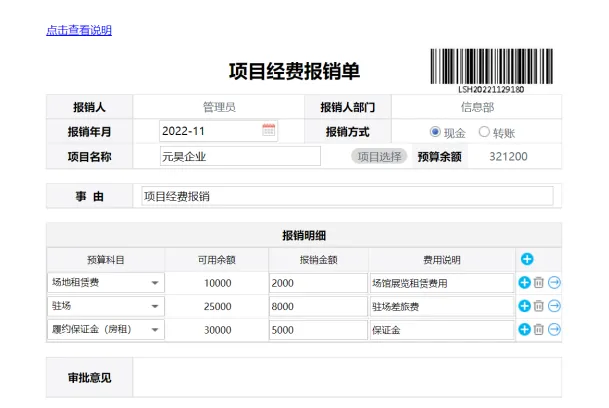609x408 pixels.
Task: Remove the 履约保证金 row with the trash icon
Action: (x=539, y=329)
